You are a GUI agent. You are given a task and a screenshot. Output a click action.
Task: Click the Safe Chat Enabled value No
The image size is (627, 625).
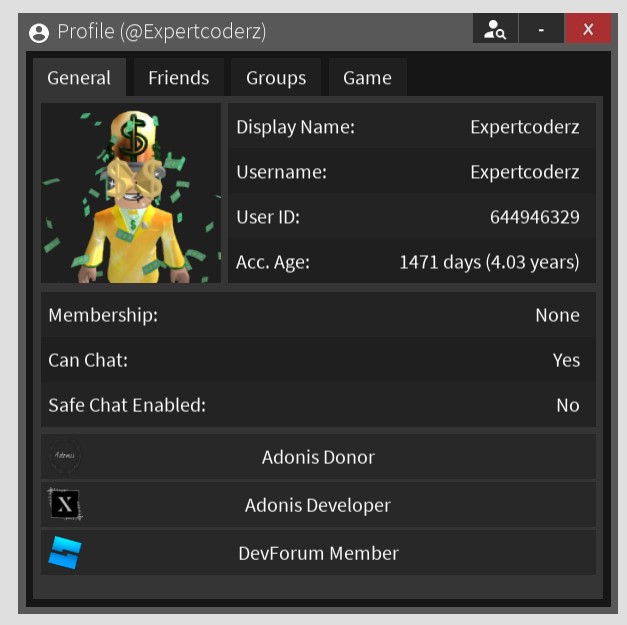568,405
